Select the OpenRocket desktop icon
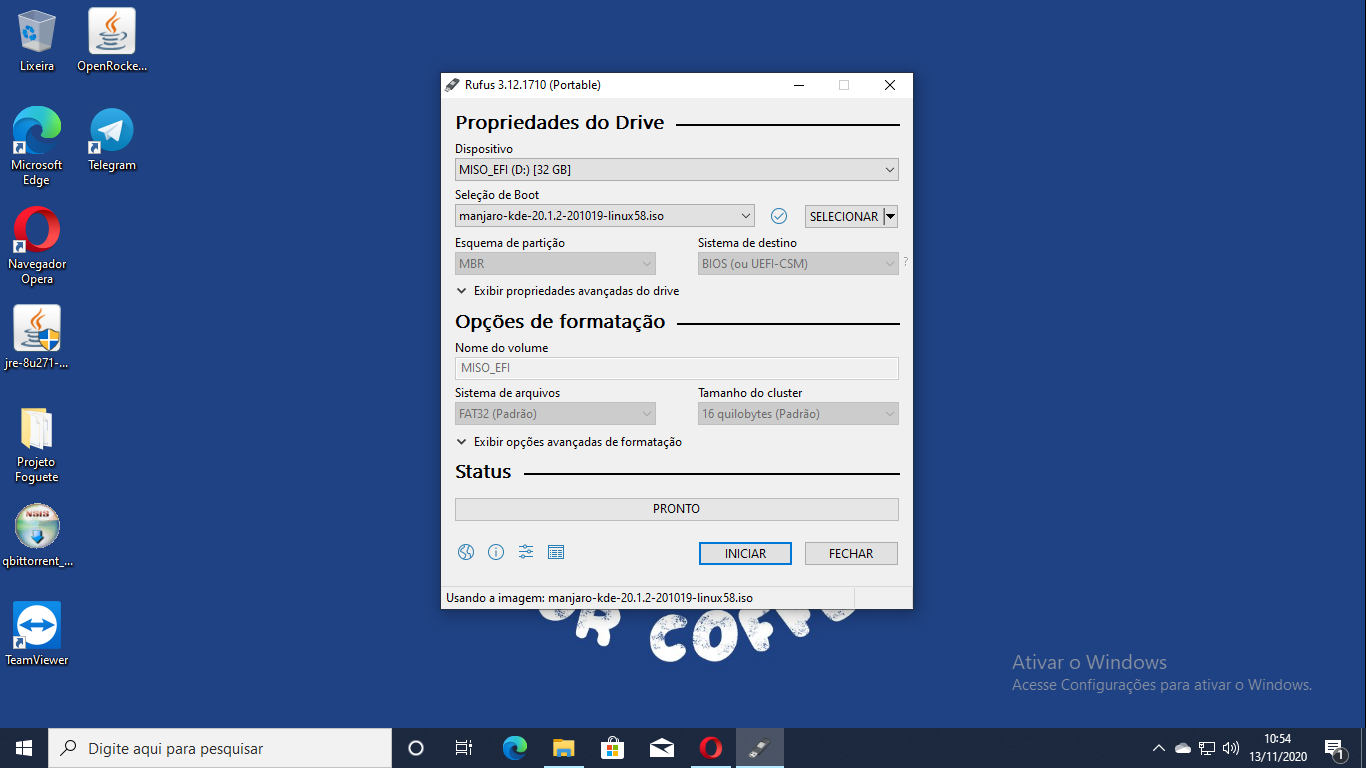This screenshot has height=768, width=1366. pos(112,41)
